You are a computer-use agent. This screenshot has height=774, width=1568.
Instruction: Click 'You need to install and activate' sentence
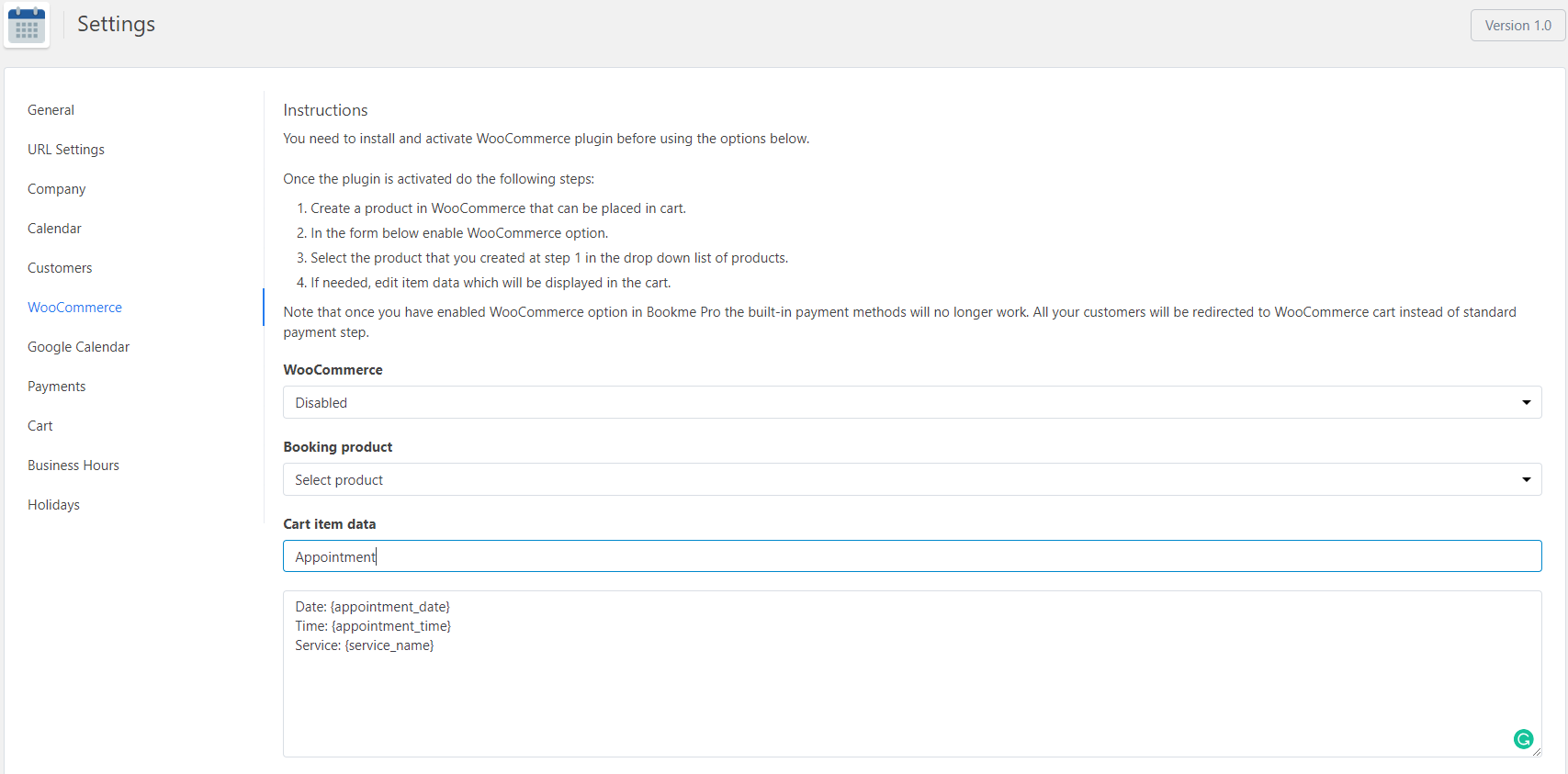[x=546, y=139]
